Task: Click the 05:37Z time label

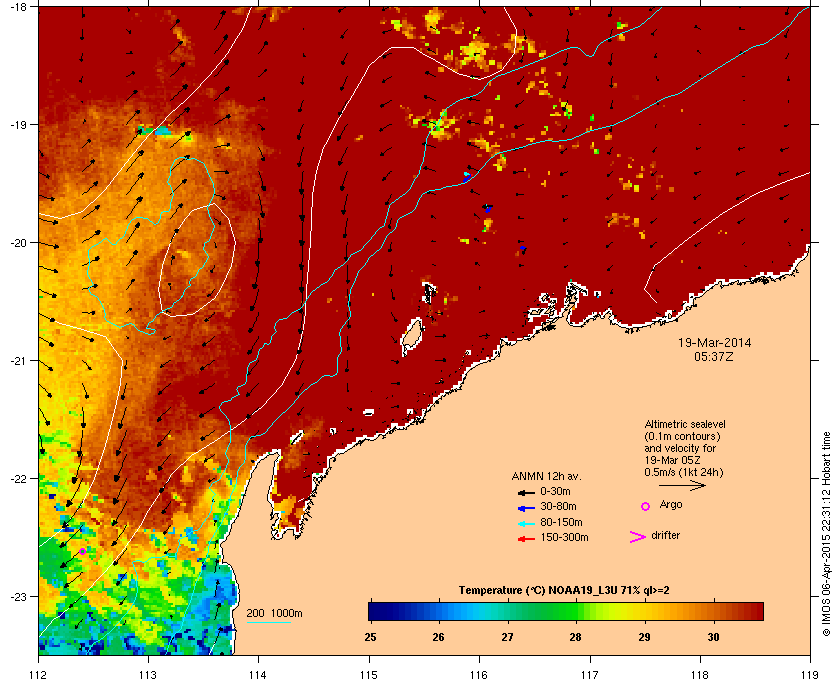Action: click(x=714, y=356)
